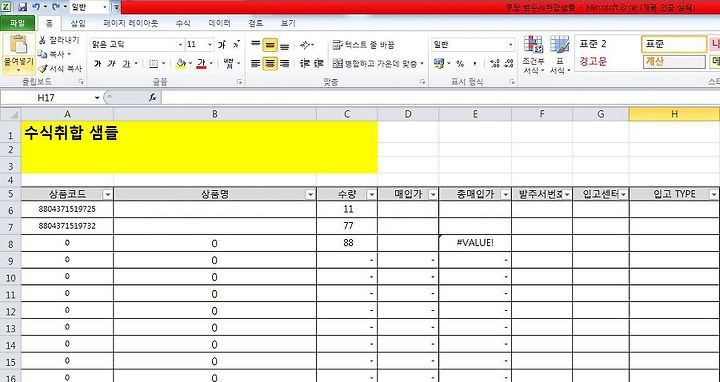The height and width of the screenshot is (382, 720).
Task: Click into the formula bar
Action: [x=440, y=97]
